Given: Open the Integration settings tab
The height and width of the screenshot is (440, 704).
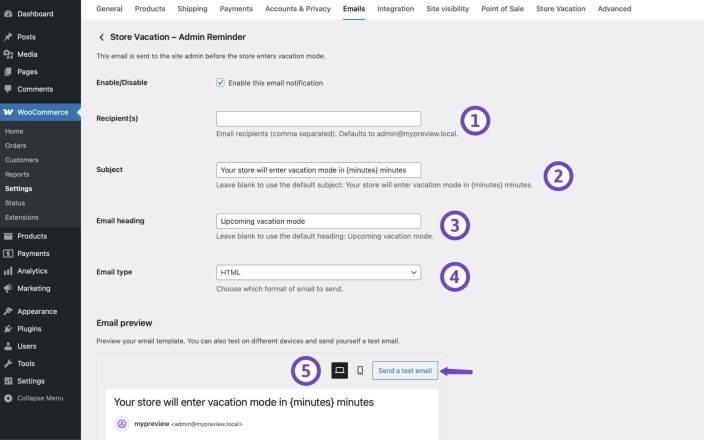Looking at the screenshot, I should click(396, 9).
